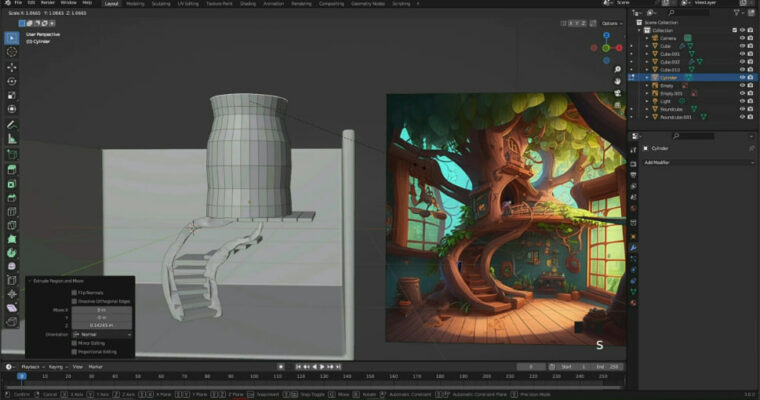Expand the Cylinder item in outliner
Image resolution: width=760 pixels, height=400 pixels.
(647, 78)
